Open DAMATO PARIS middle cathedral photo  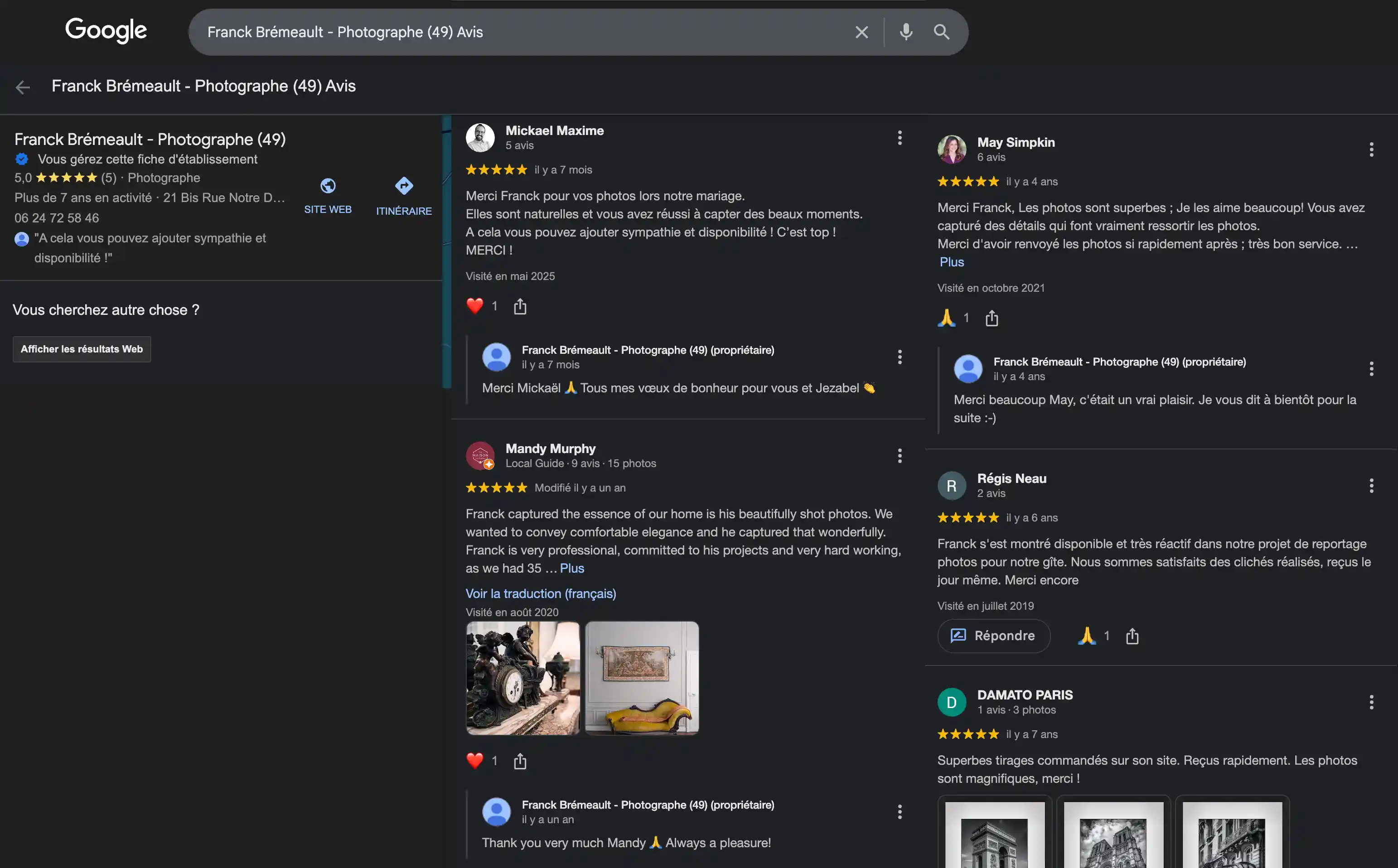[1114, 831]
